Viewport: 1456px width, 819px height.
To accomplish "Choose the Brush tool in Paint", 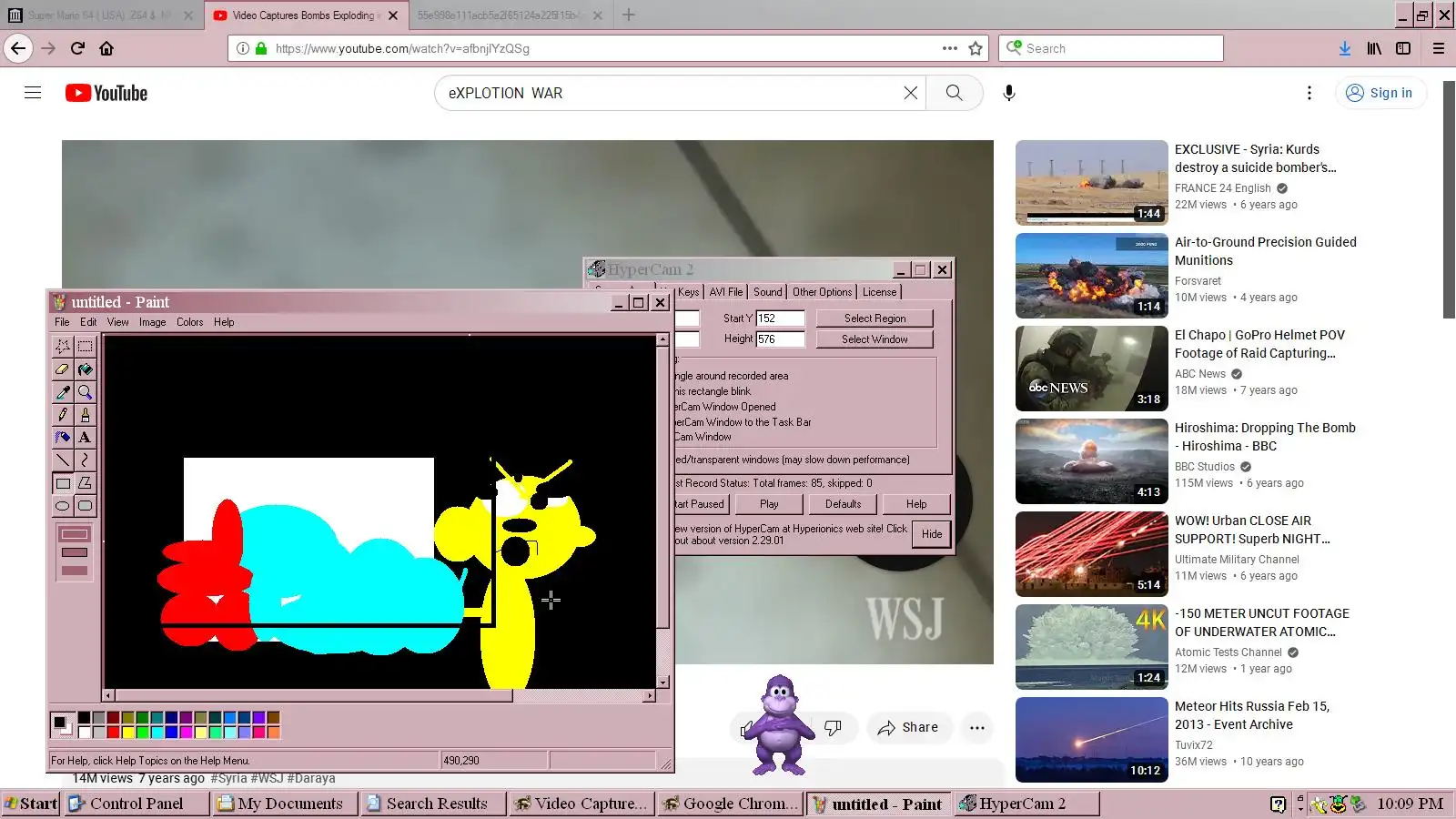I will [x=85, y=414].
